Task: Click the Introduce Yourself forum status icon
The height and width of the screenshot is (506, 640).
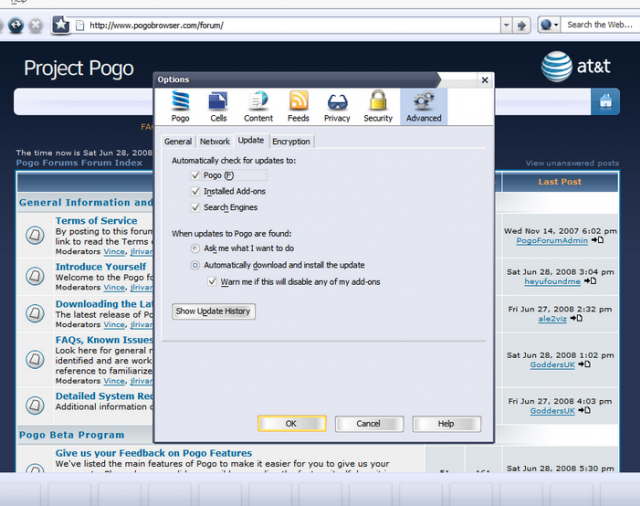Action: point(35,276)
